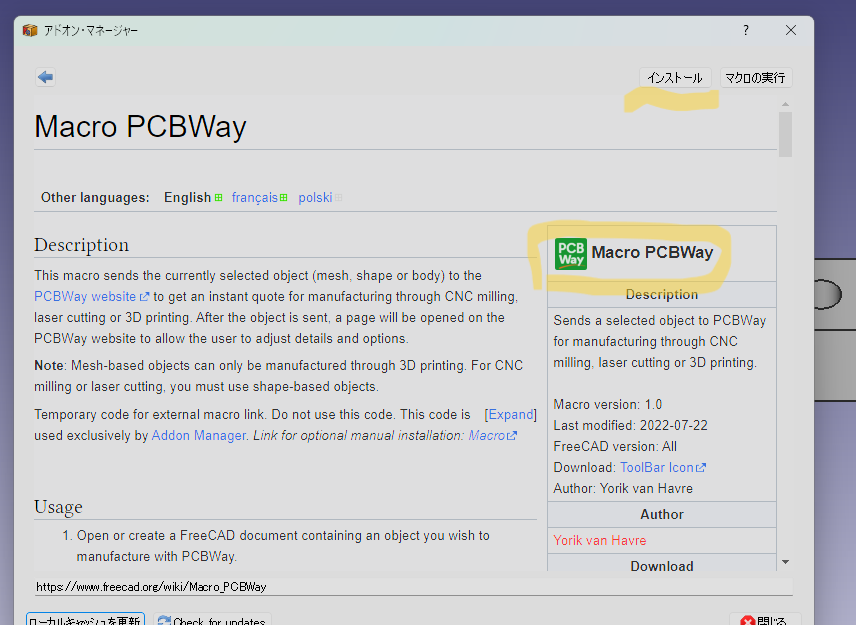Click the ローカルキャッシュを更新 button
Screen dimensions: 856x625
85,619
